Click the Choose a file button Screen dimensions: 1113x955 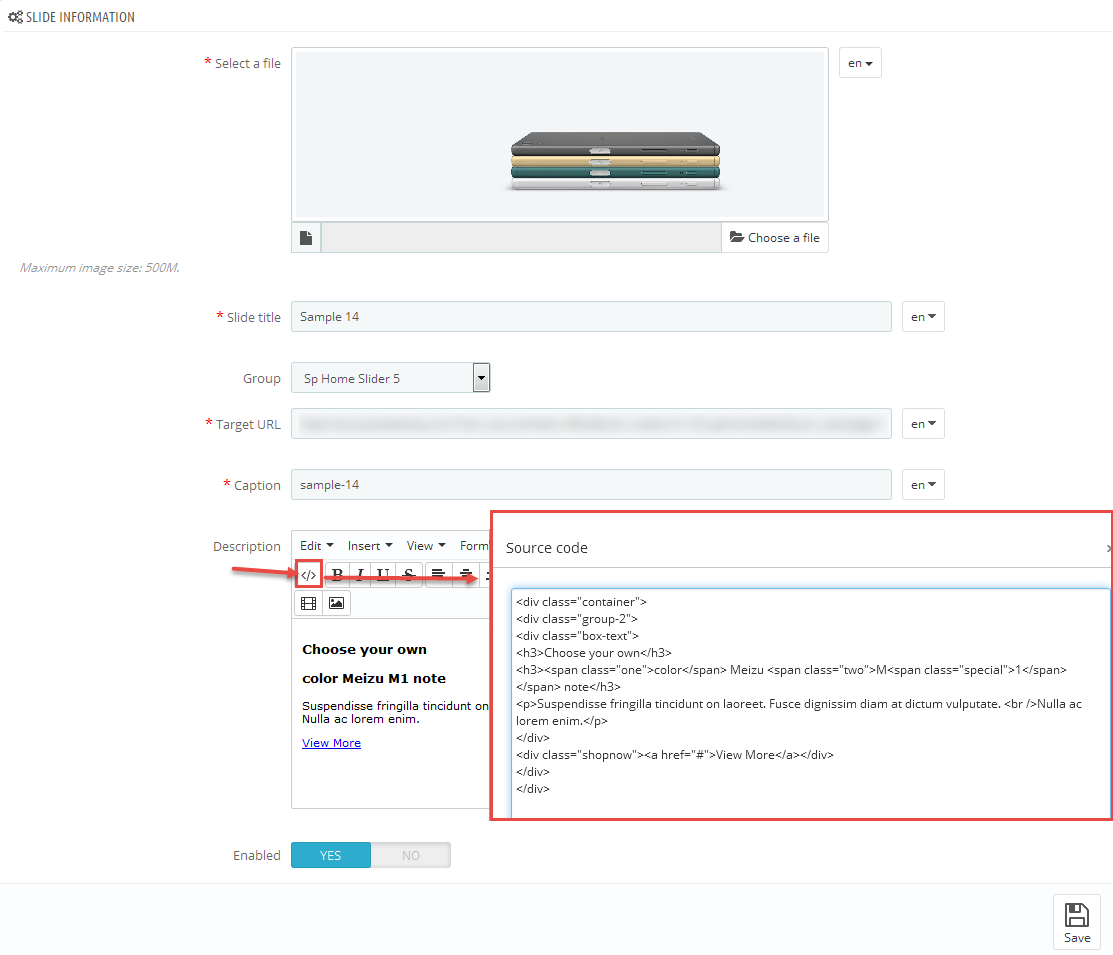[x=774, y=238]
